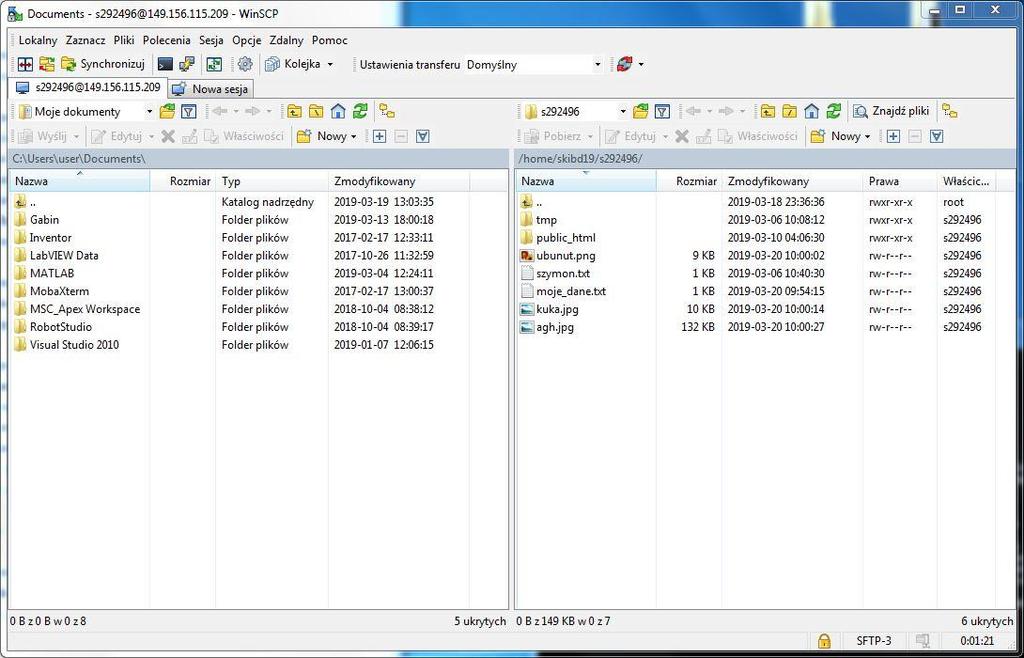This screenshot has width=1024, height=658.
Task: Click remote panel invert selection filter icon
Action: (x=936, y=136)
